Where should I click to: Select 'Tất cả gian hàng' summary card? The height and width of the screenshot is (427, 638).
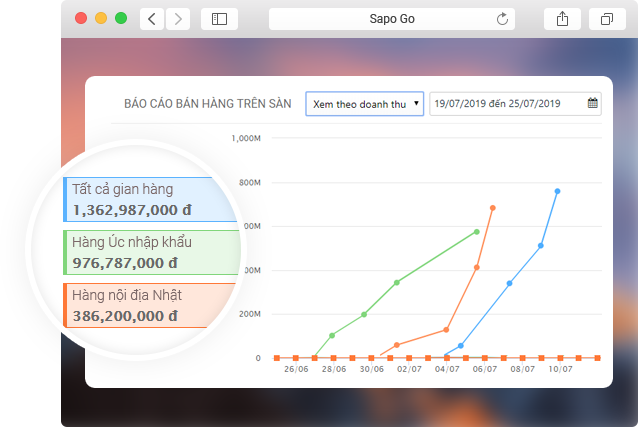pos(150,199)
